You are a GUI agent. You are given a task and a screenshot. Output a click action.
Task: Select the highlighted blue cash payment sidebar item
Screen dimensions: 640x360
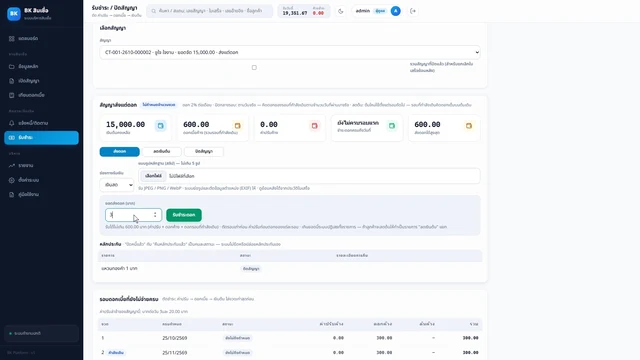41,138
